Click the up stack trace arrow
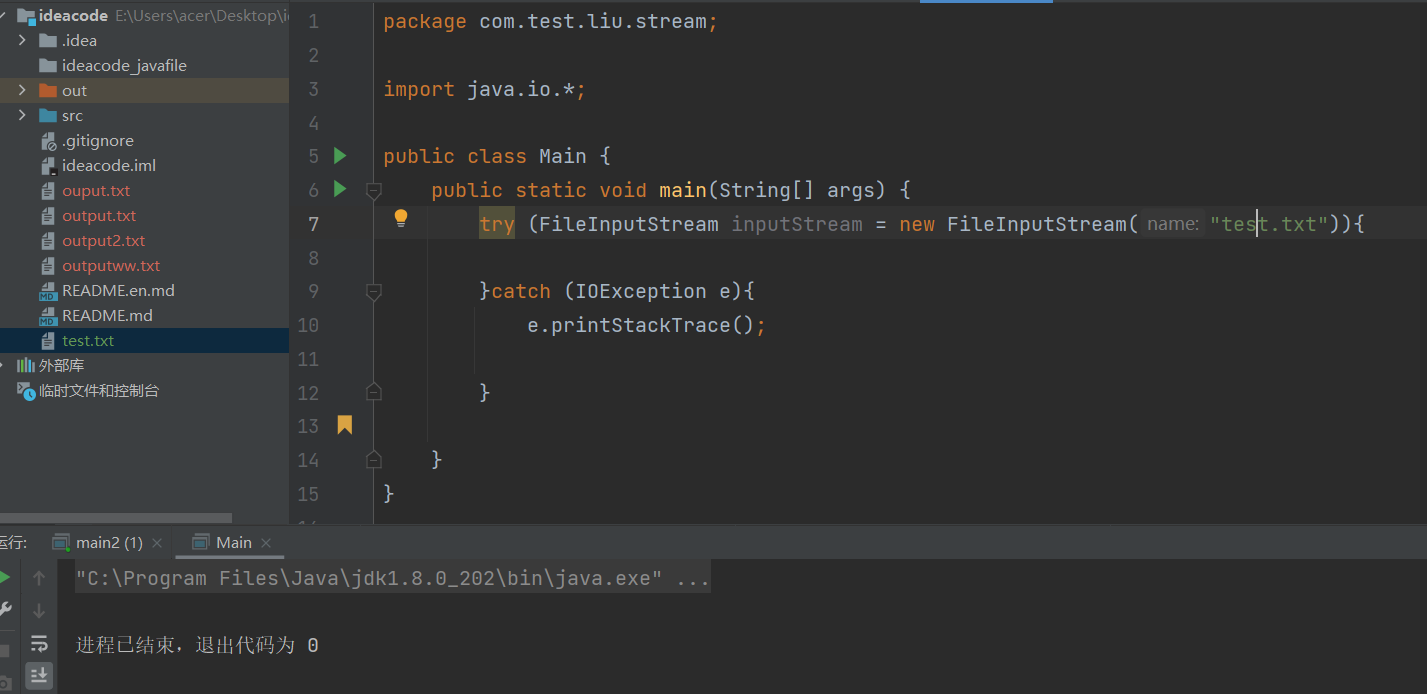 pyautogui.click(x=40, y=578)
